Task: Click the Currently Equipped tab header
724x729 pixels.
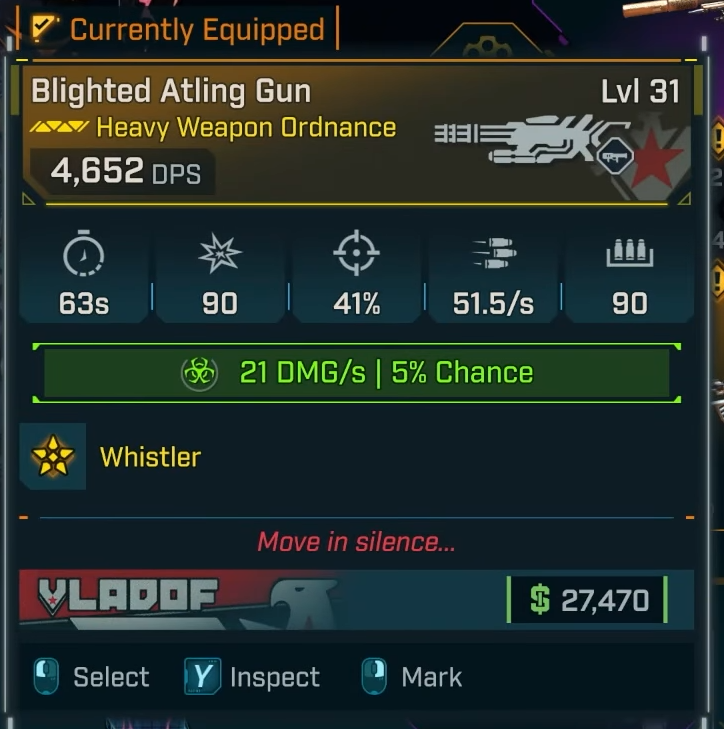Action: coord(178,28)
